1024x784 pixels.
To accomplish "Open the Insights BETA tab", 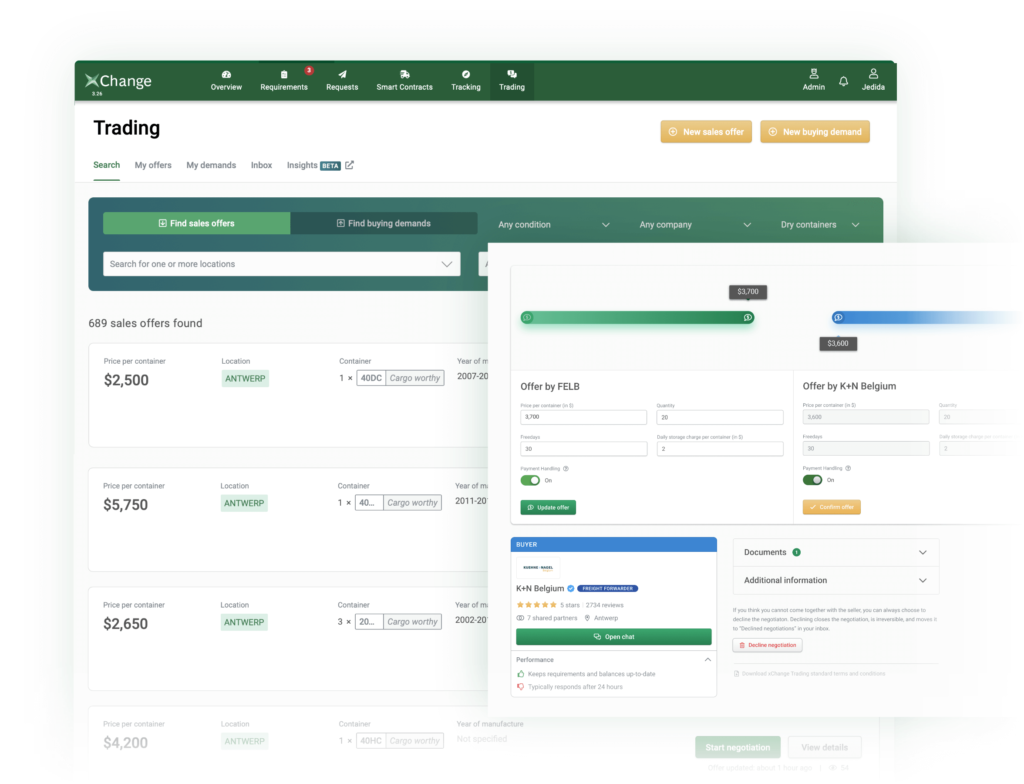I will tap(313, 165).
